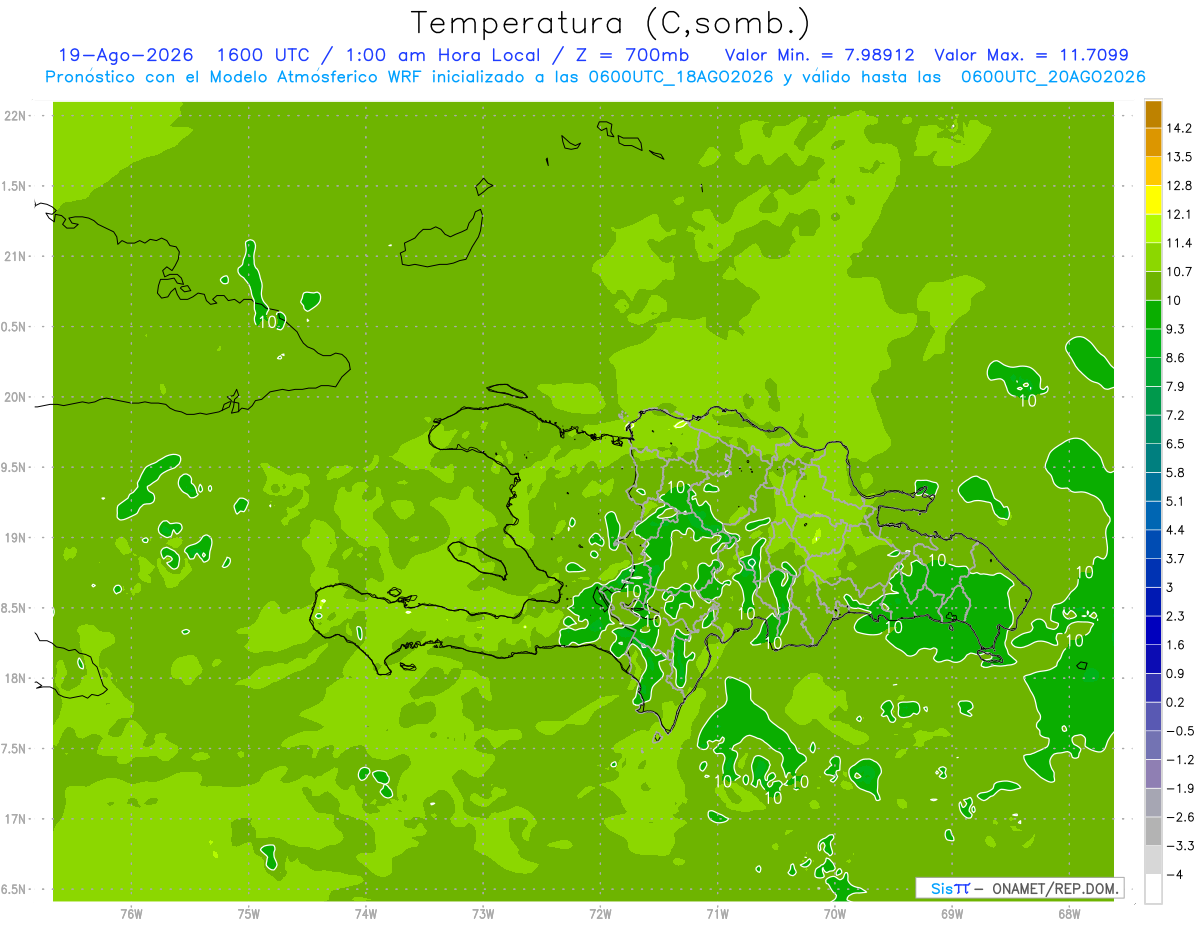Pick legend swatch between 13.5 and 14.2
This screenshot has width=1200, height=927.
(x=1153, y=143)
